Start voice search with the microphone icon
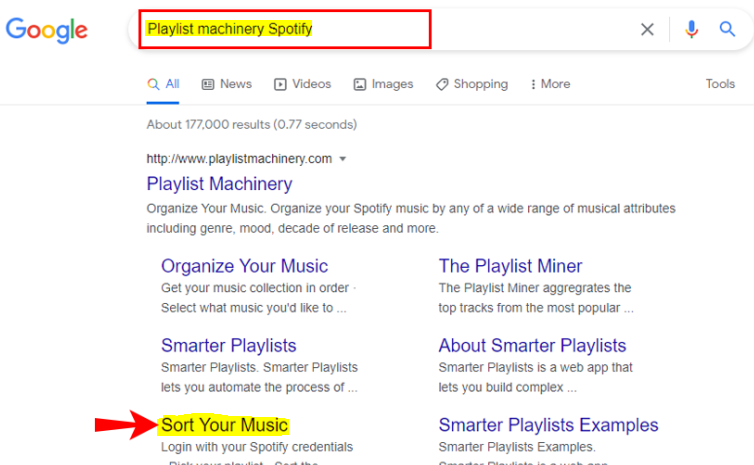The image size is (754, 465). (691, 29)
